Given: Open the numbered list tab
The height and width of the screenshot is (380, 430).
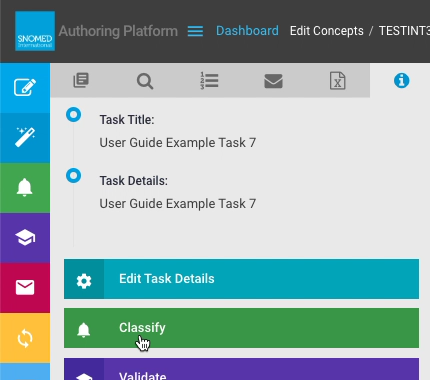Looking at the screenshot, I should tap(209, 81).
